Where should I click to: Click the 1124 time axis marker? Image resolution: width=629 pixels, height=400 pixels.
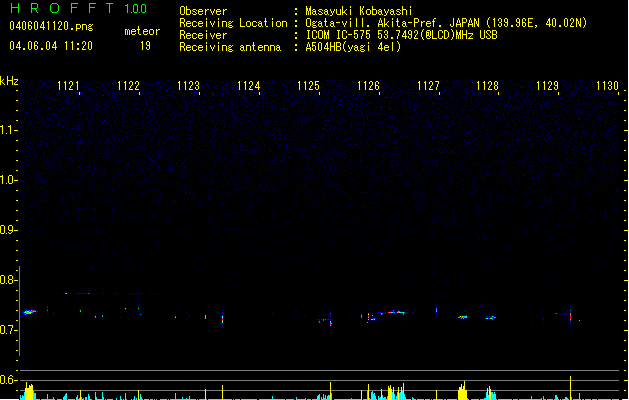248,86
